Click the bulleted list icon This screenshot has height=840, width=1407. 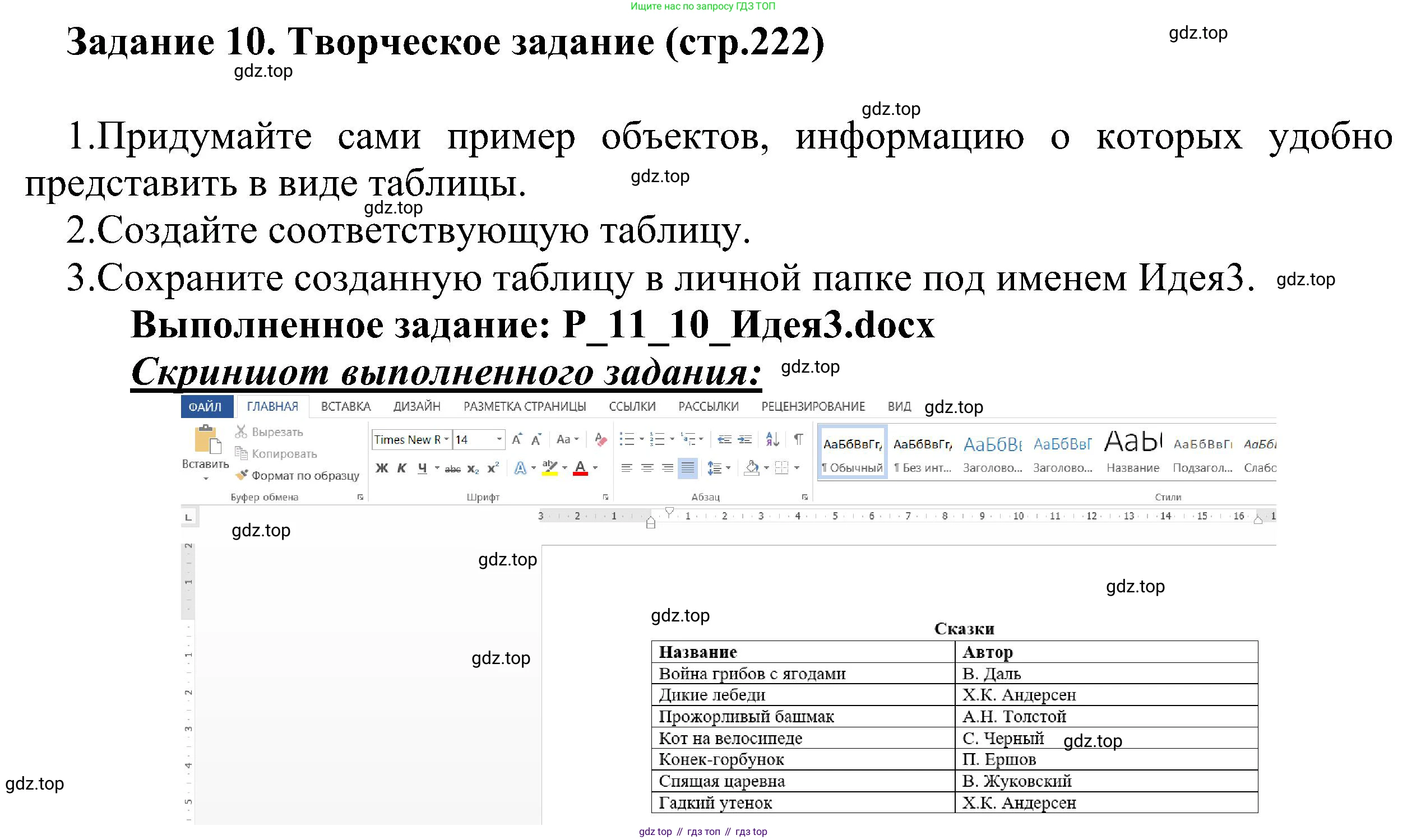coord(627,439)
